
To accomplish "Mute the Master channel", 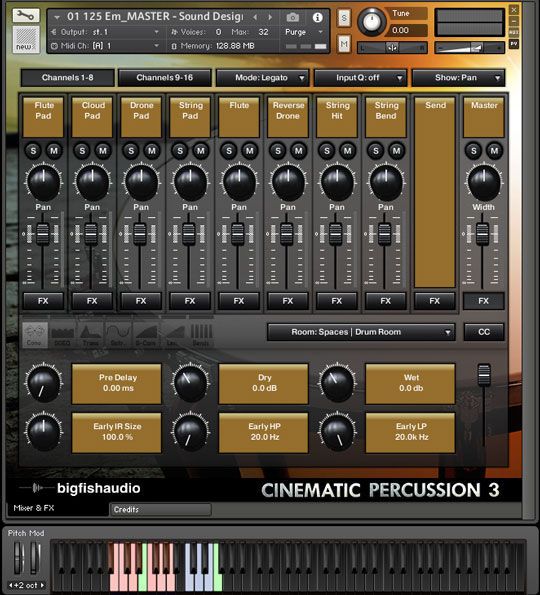I will click(494, 151).
